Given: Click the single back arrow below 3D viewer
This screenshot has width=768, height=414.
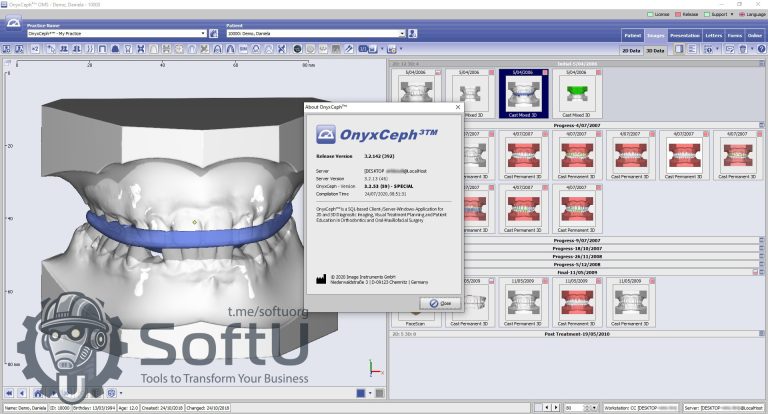Looking at the screenshot, I should point(22,393).
